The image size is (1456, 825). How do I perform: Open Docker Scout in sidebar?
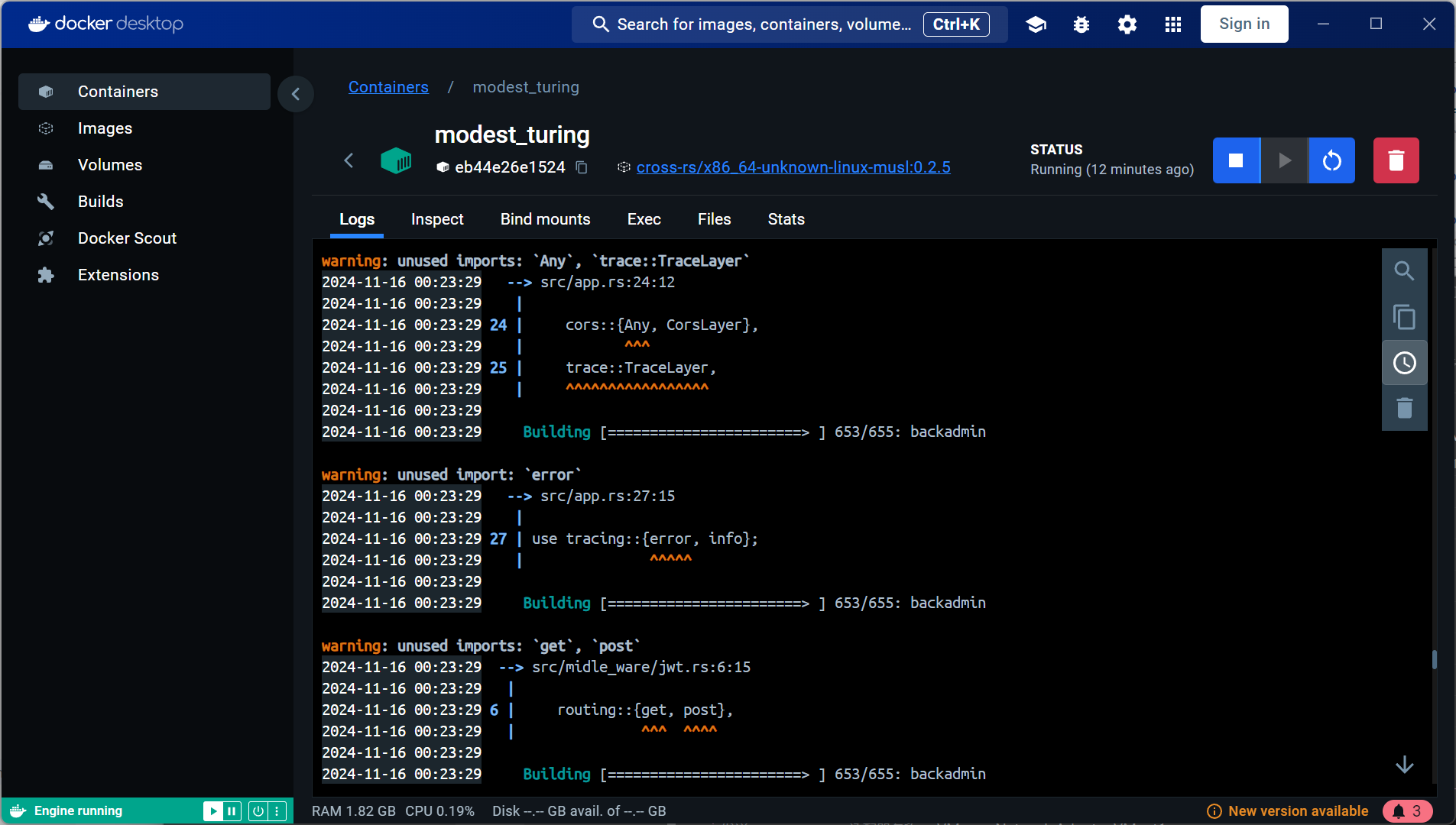[144, 238]
